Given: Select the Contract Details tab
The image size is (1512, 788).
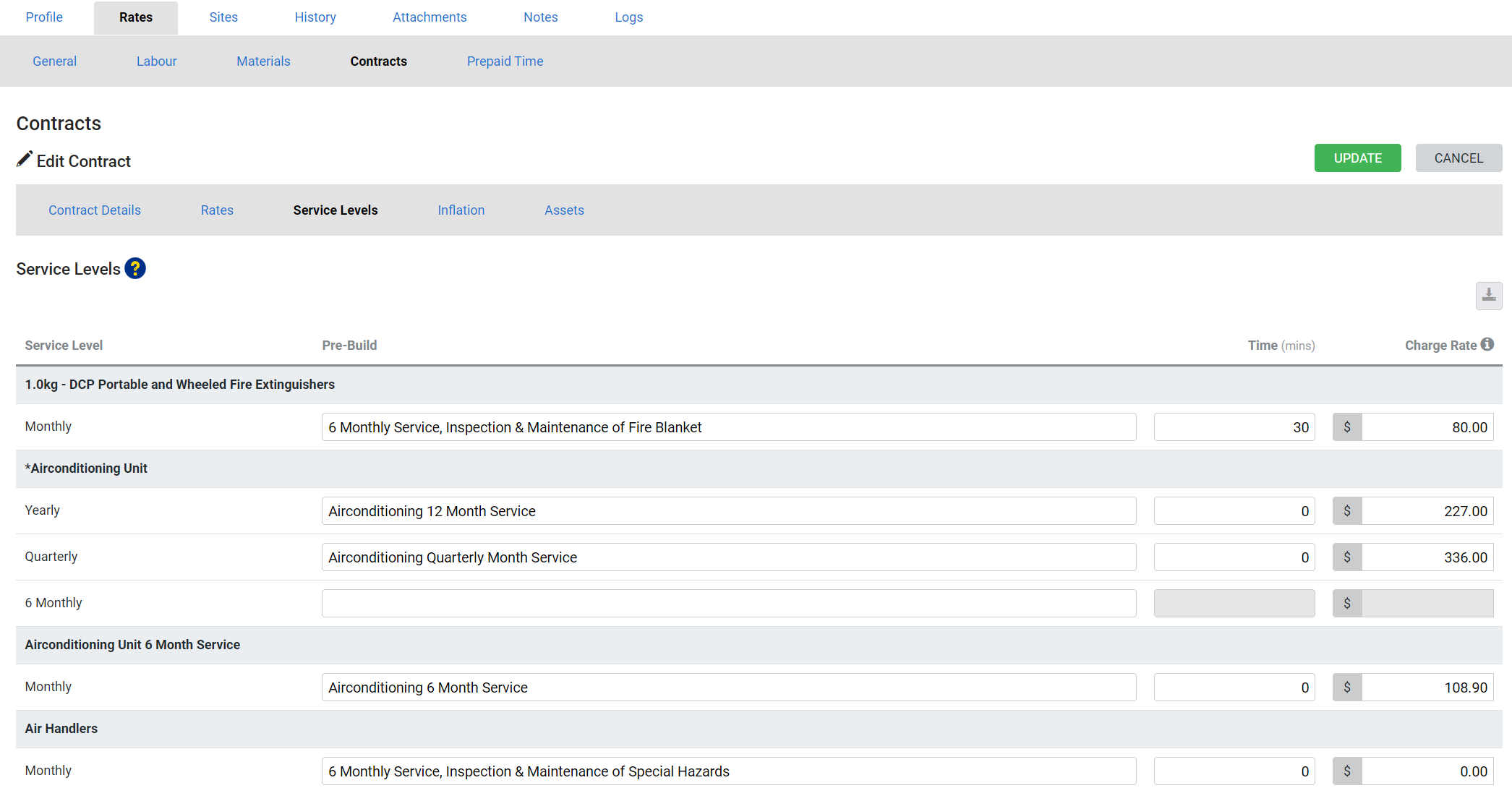Looking at the screenshot, I should point(95,210).
